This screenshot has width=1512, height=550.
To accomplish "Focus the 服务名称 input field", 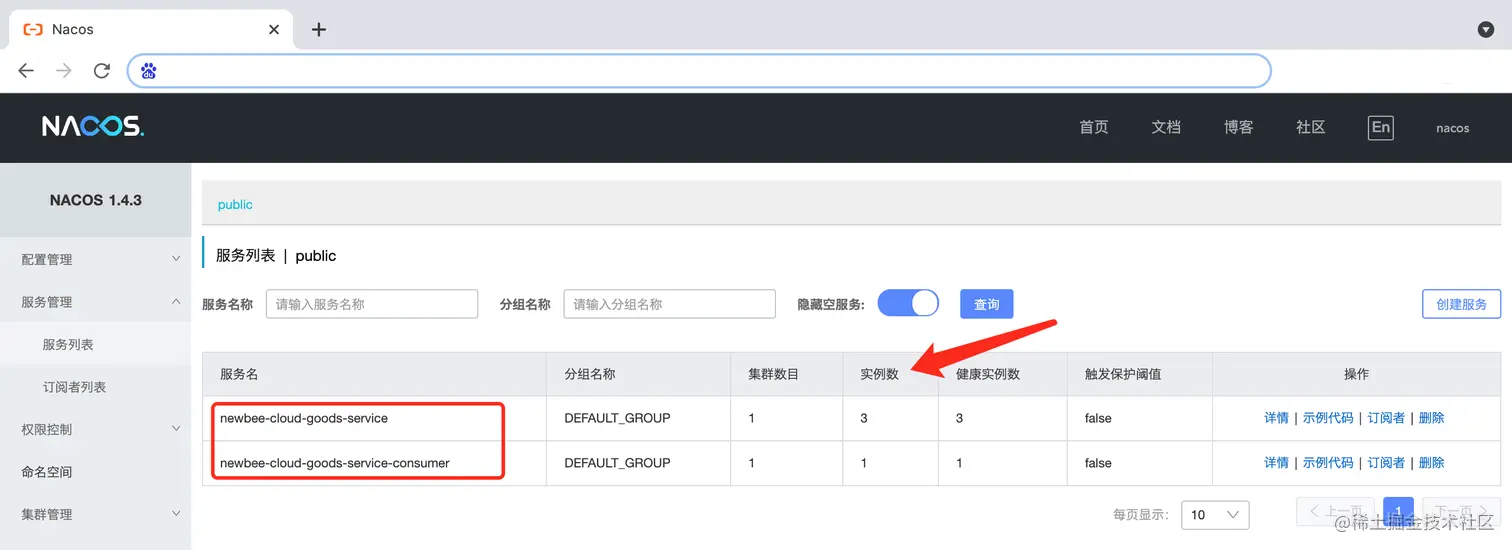I will [372, 304].
